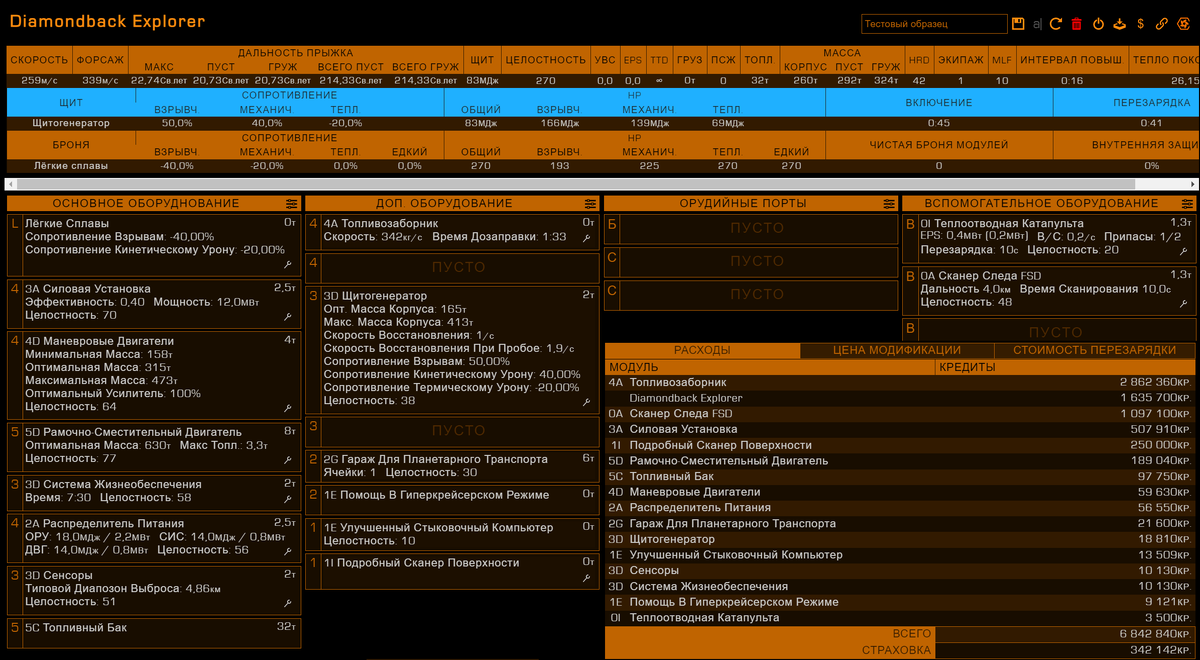
Task: Click the export download icon
Action: click(1120, 23)
